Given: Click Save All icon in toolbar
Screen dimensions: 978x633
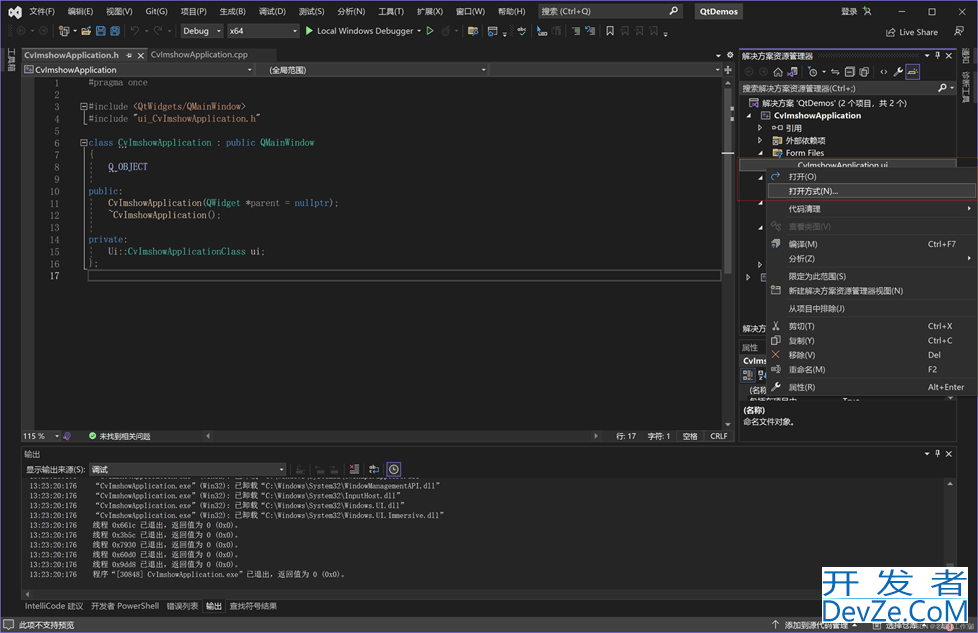Looking at the screenshot, I should 115,31.
